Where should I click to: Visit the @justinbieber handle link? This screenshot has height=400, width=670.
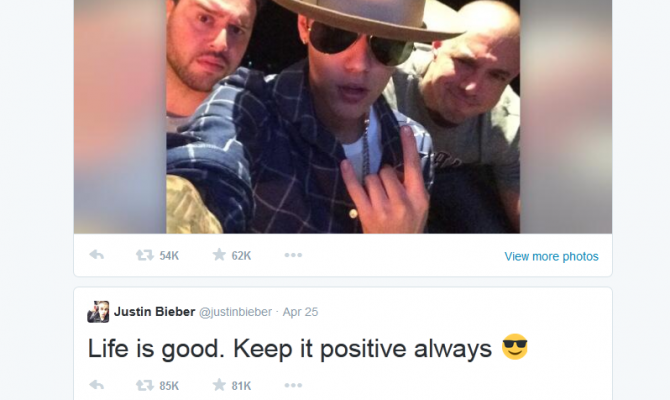(235, 312)
